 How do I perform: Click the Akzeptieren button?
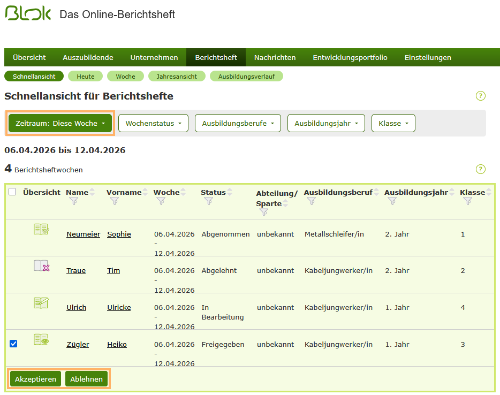[x=35, y=379]
